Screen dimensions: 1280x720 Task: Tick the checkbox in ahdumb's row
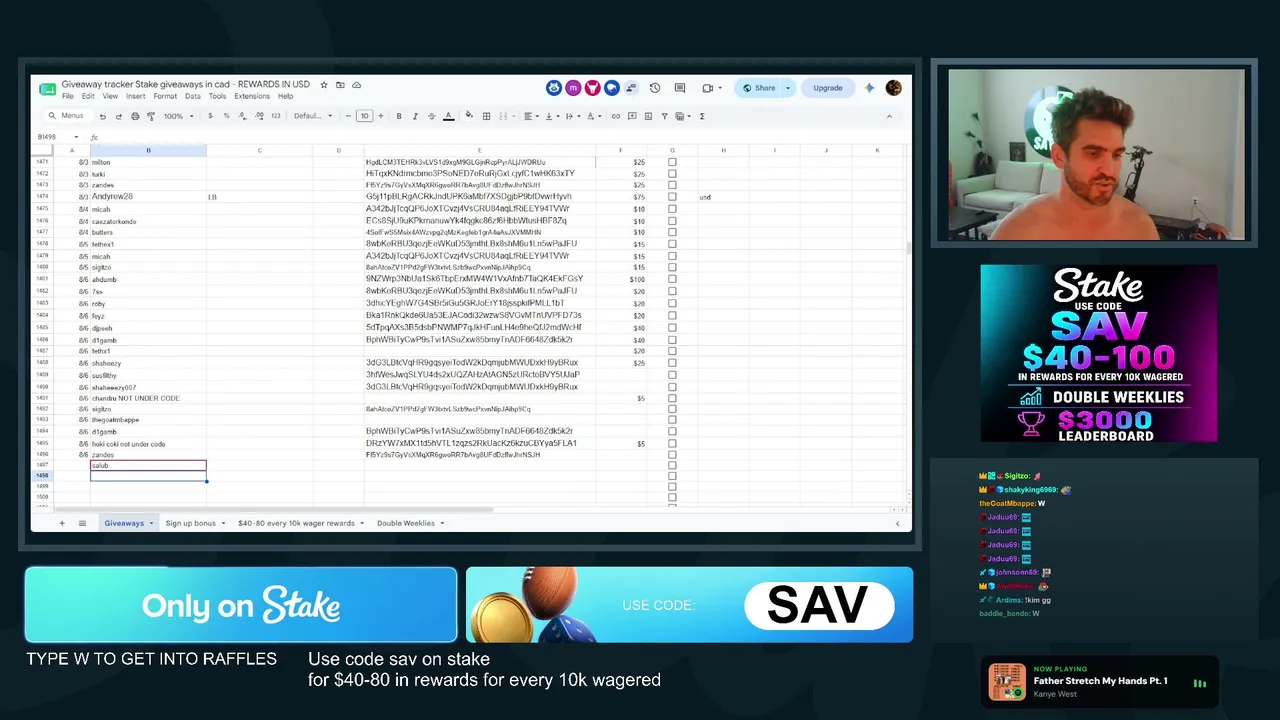pos(672,279)
